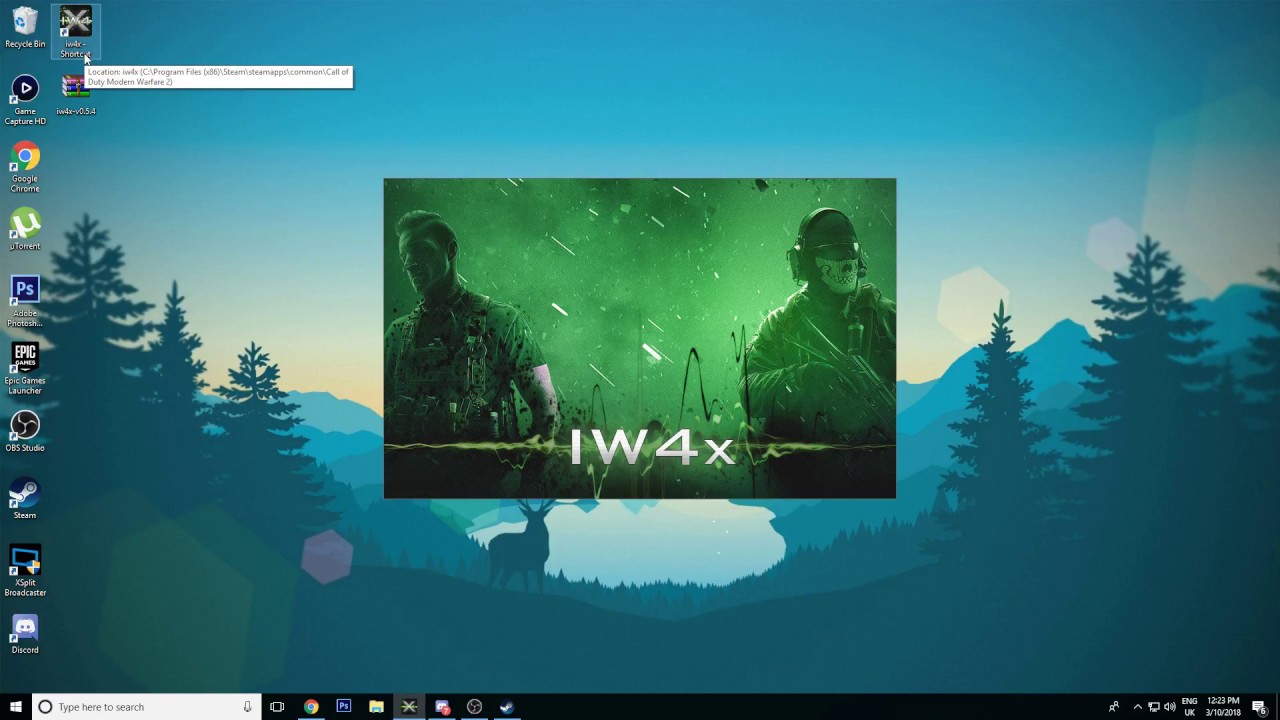Open the Windows Start menu
The width and height of the screenshot is (1280, 720).
tap(15, 707)
